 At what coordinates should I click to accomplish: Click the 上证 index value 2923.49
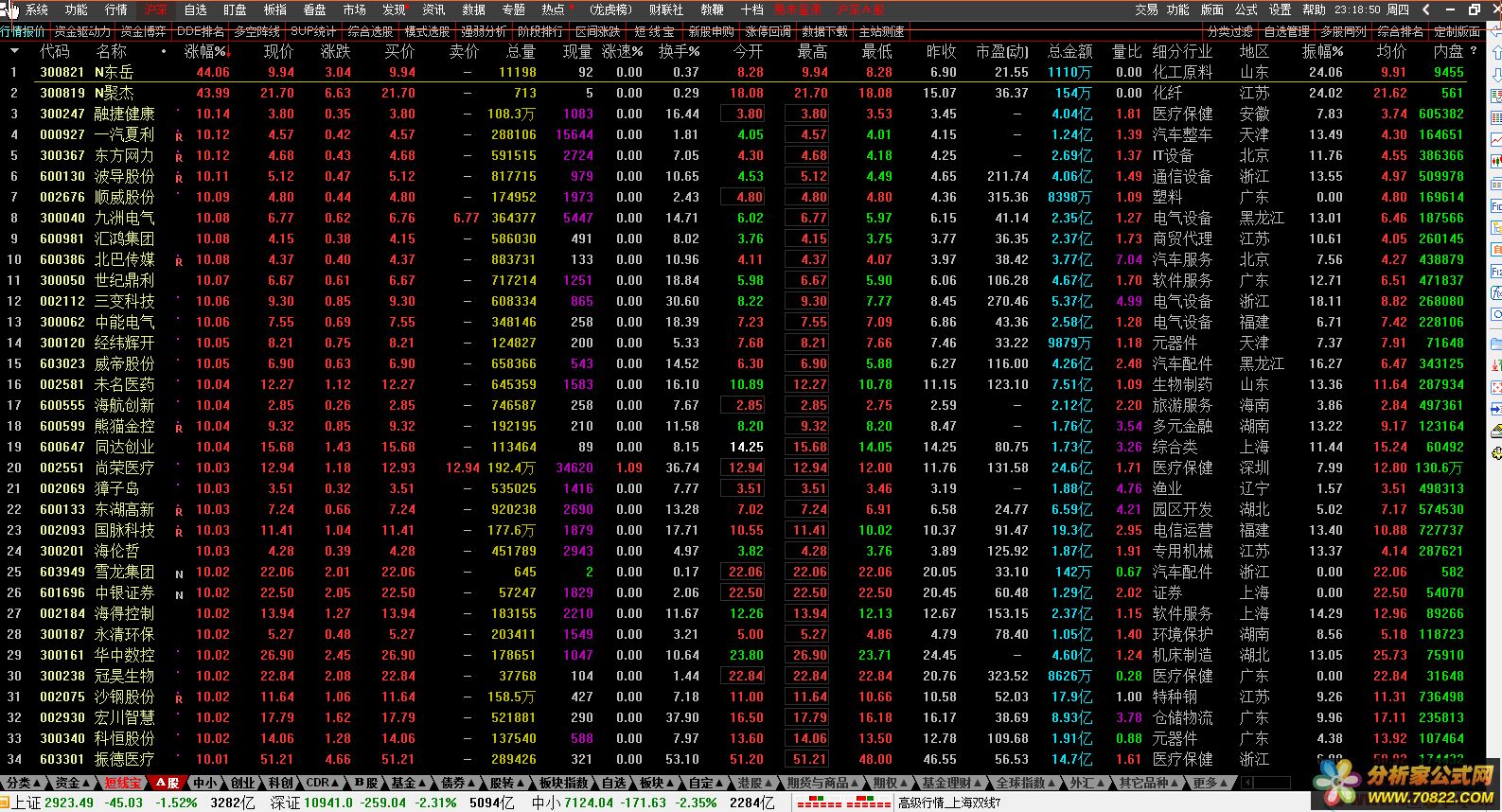[x=69, y=803]
